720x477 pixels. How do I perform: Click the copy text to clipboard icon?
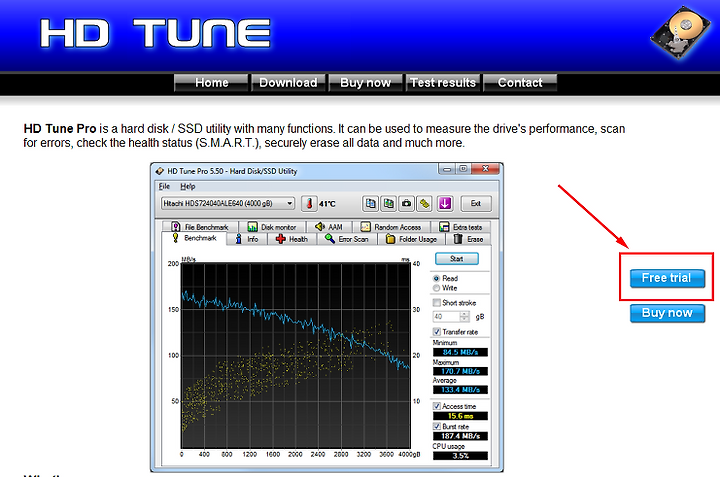[371, 203]
